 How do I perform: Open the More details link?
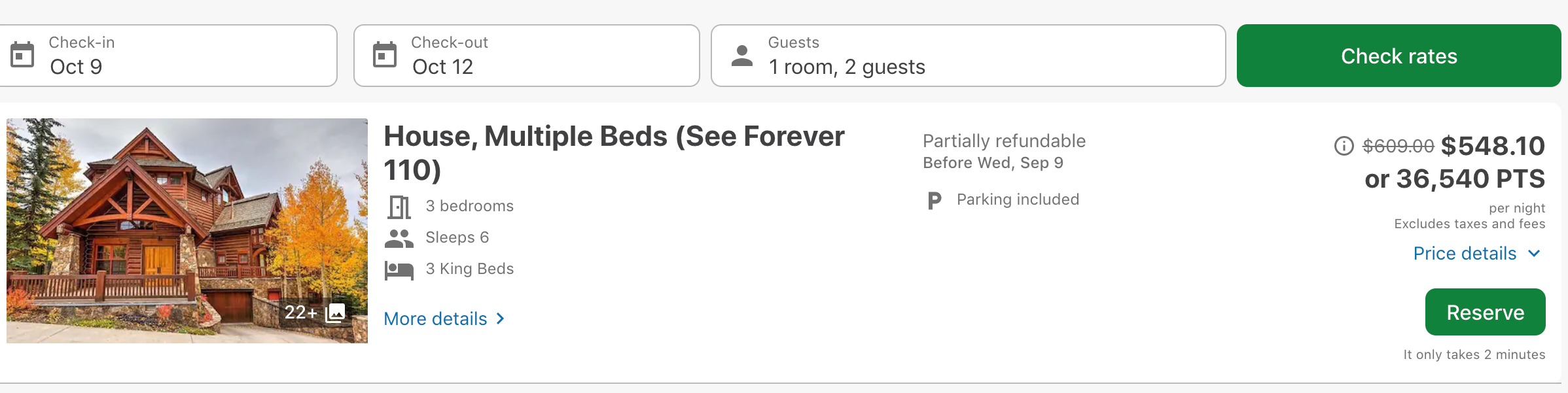pos(444,318)
